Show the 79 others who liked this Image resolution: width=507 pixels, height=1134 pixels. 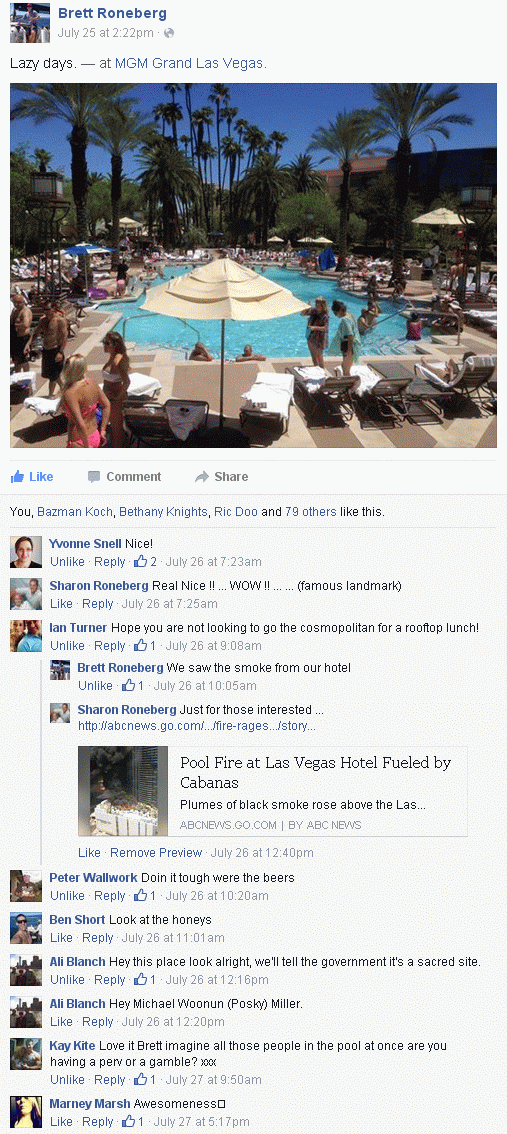310,512
